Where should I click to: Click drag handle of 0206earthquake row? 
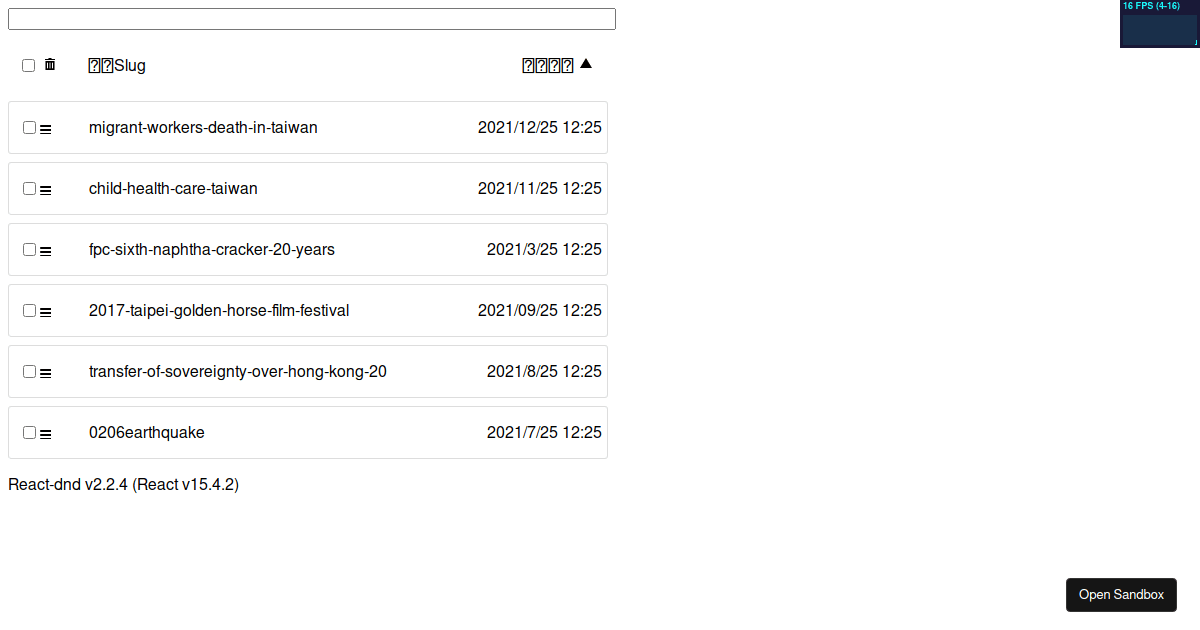pos(45,433)
